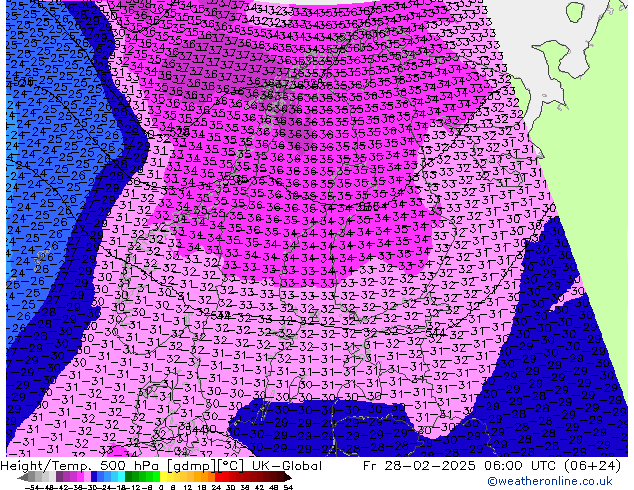Click the left gray arrow of color scale

point(23,477)
